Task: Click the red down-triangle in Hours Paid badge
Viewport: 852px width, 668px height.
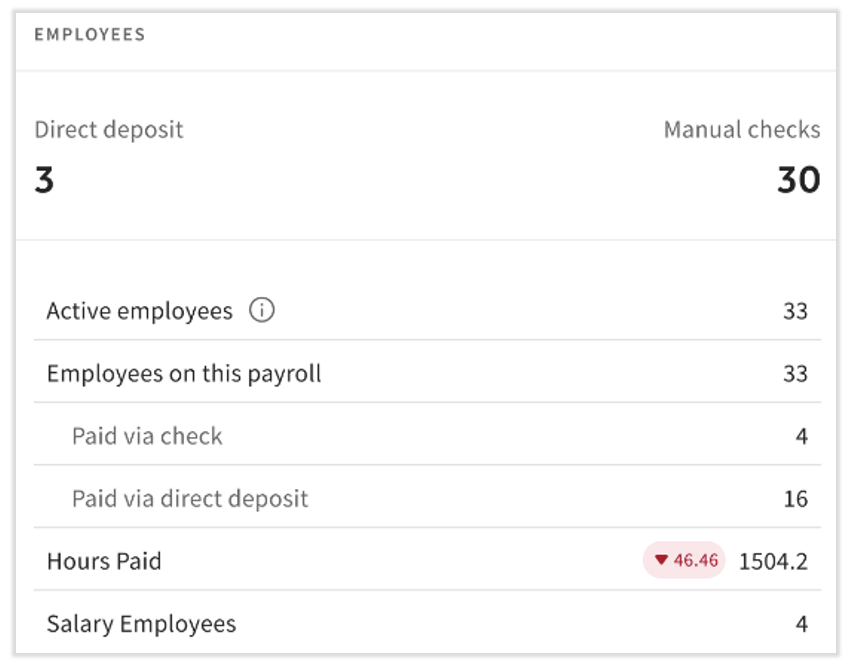Action: tap(661, 560)
